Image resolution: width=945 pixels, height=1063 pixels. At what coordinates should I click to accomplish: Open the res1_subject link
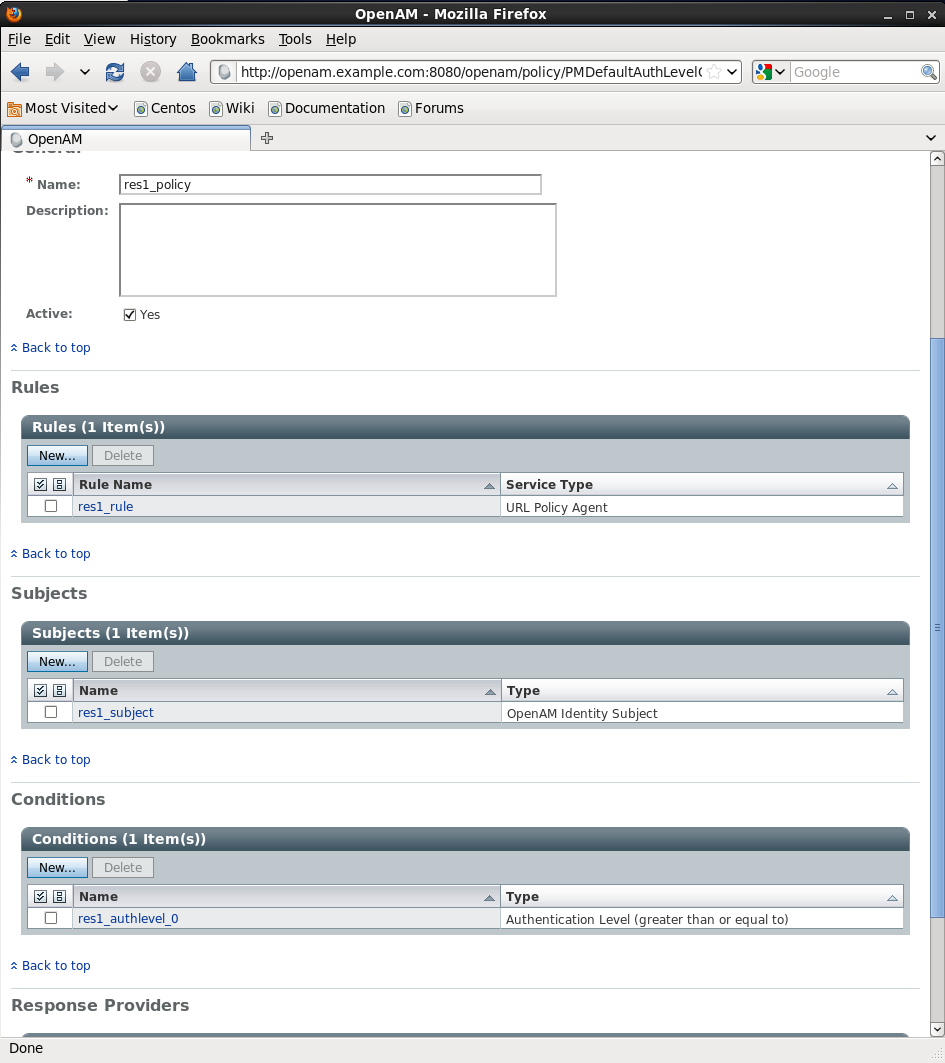(x=116, y=713)
